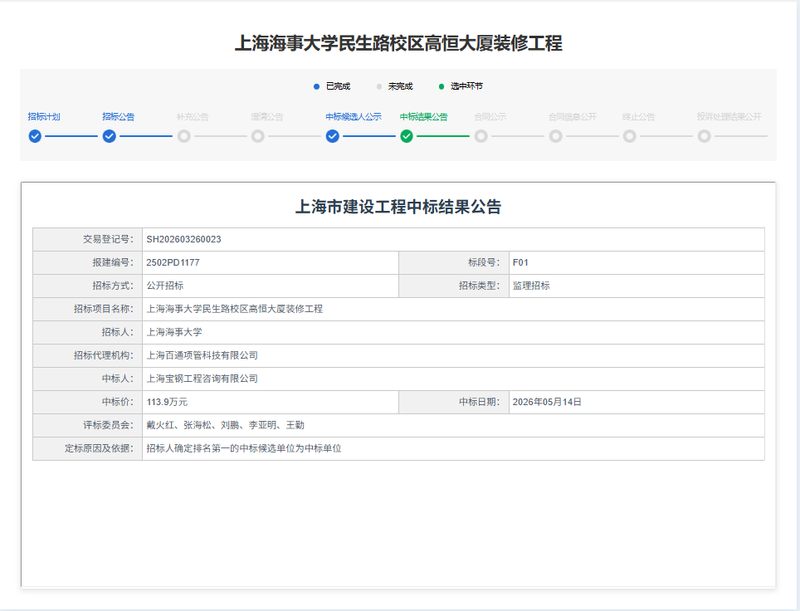The width and height of the screenshot is (800, 611).
Task: Click the 中标日期 value 2026年05月14日
Action: pyautogui.click(x=547, y=402)
